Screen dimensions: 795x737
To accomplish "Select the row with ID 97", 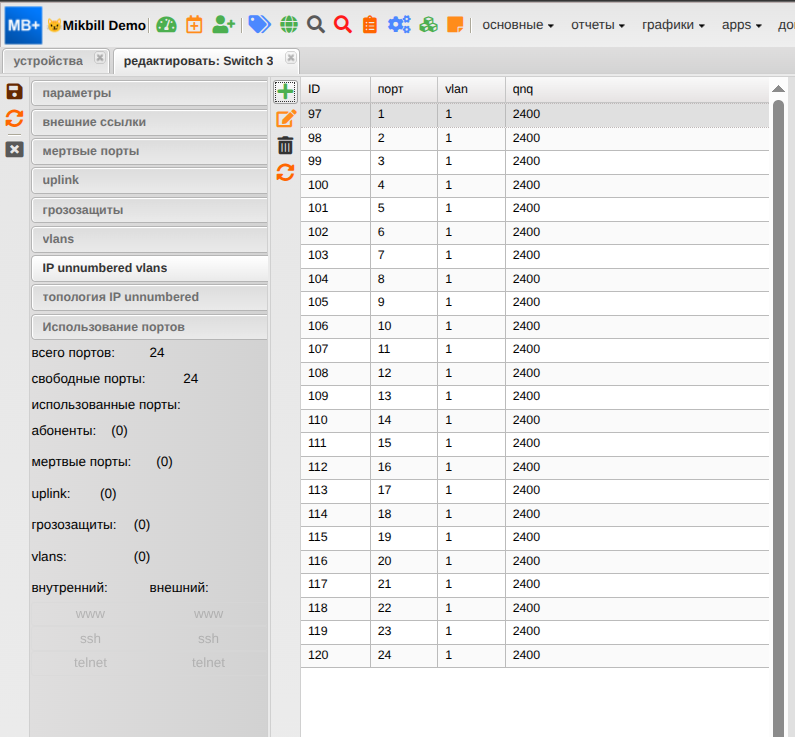I will pos(535,114).
